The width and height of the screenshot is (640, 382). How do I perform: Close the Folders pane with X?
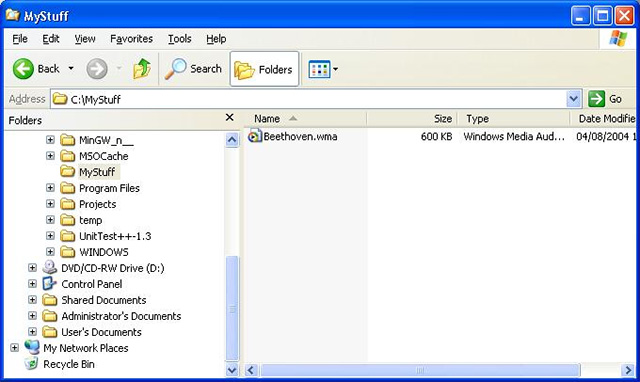point(230,118)
